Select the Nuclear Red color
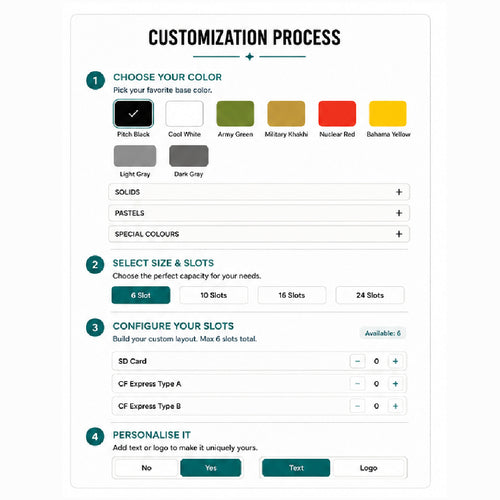This screenshot has width=500, height=500. tap(337, 114)
